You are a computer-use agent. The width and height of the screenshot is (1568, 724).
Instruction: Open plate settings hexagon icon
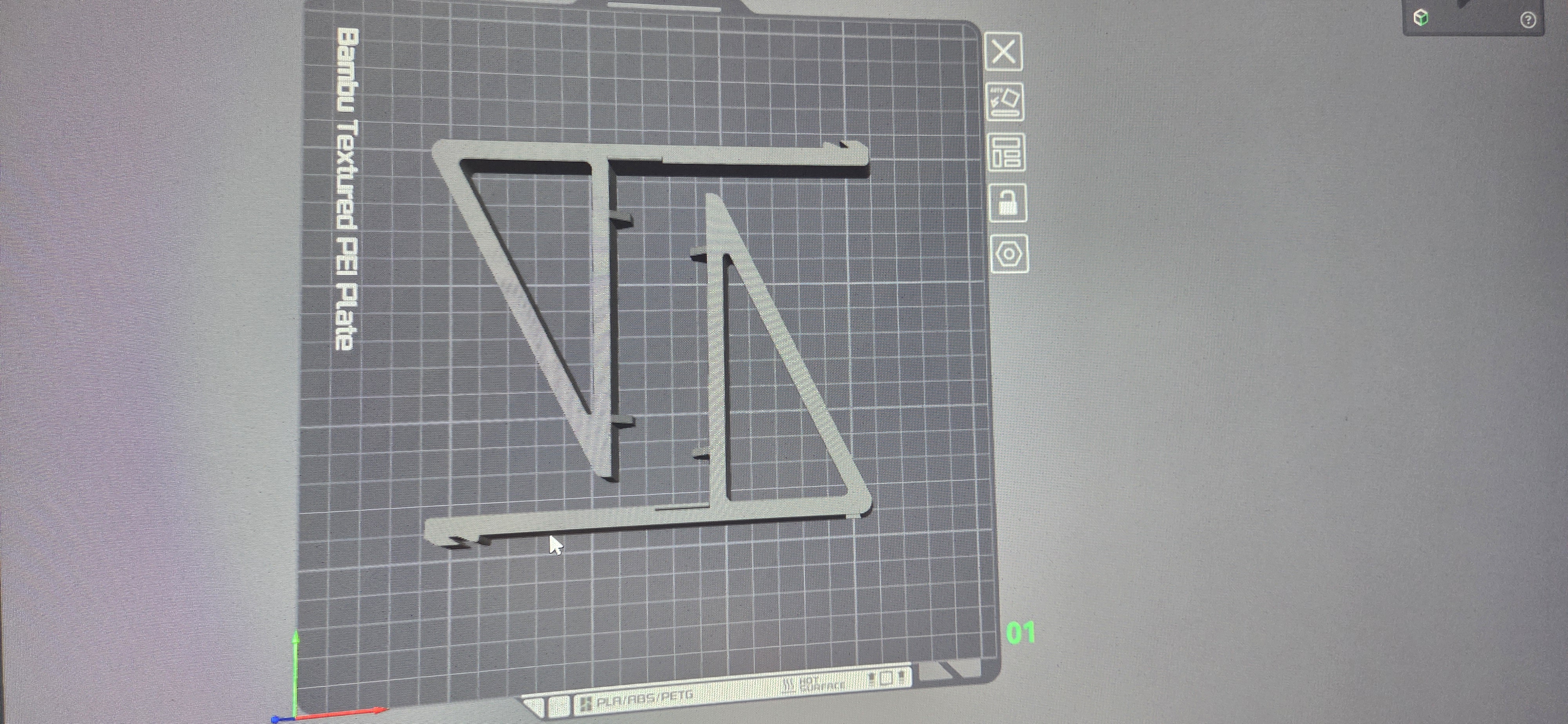1010,253
